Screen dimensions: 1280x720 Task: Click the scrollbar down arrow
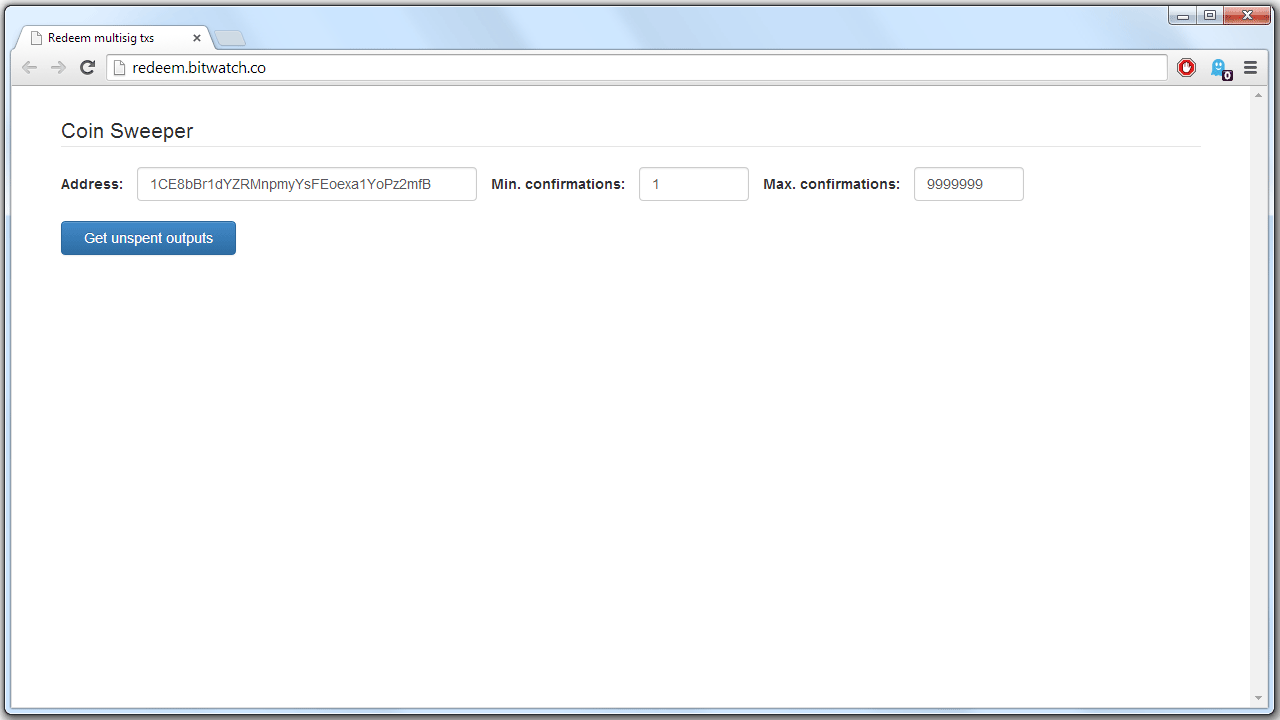(x=1258, y=698)
